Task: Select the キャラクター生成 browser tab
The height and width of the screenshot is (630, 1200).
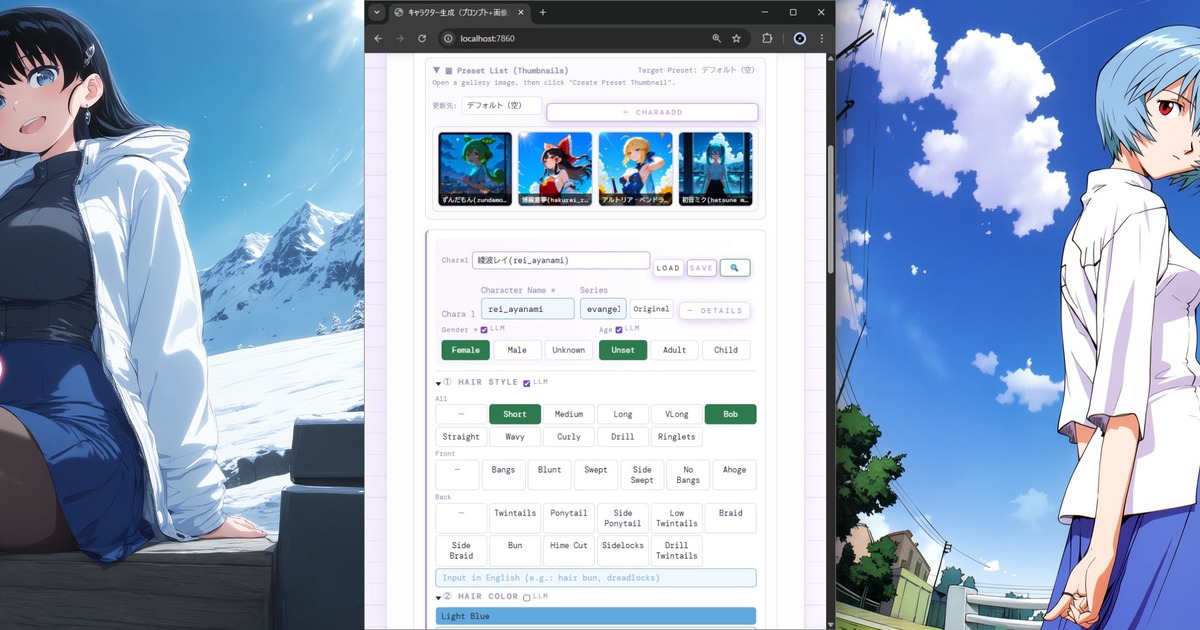Action: pos(460,13)
